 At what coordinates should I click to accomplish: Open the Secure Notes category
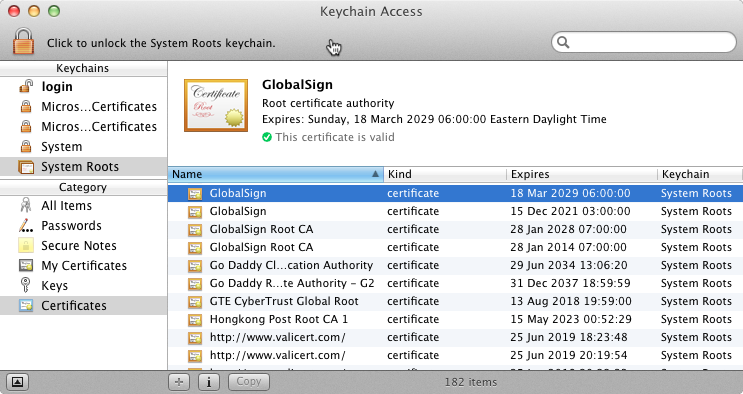tap(83, 246)
